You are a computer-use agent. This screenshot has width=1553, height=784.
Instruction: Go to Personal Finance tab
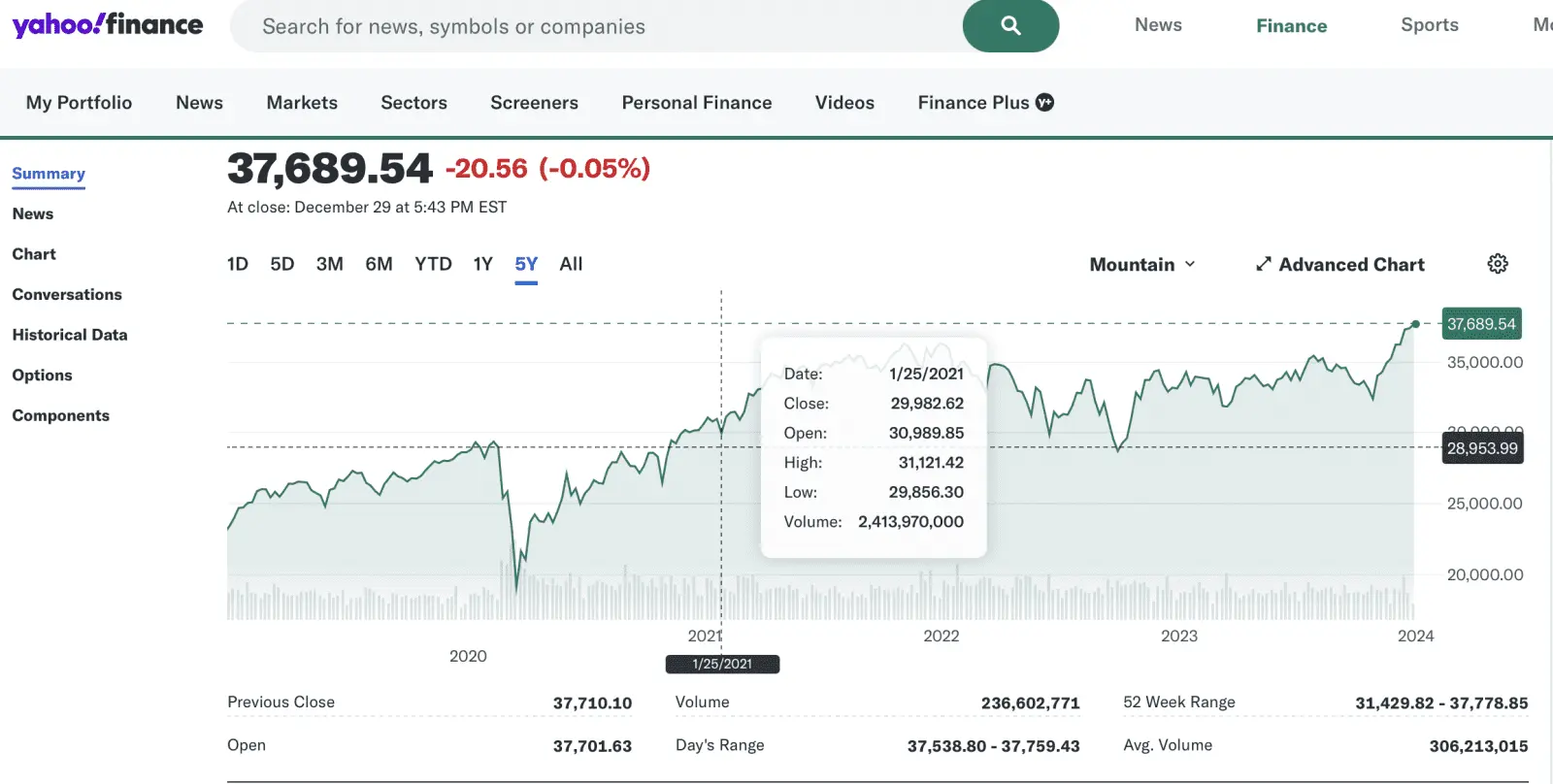pyautogui.click(x=696, y=102)
